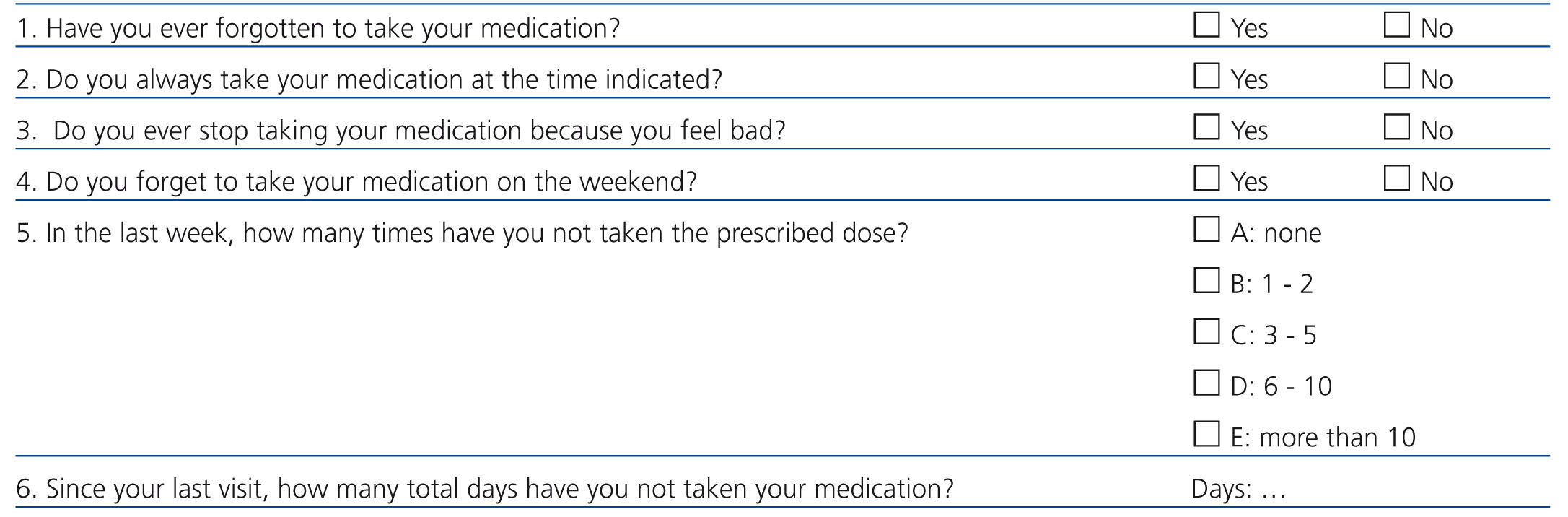Click question 4 text about the weekend
1568x517 pixels.
(356, 181)
